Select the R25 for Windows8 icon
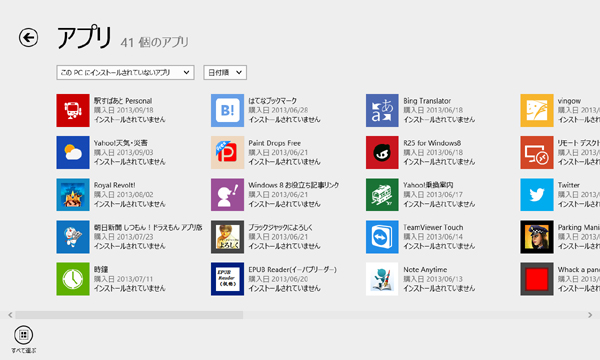This screenshot has height=360, width=600. coord(382,152)
